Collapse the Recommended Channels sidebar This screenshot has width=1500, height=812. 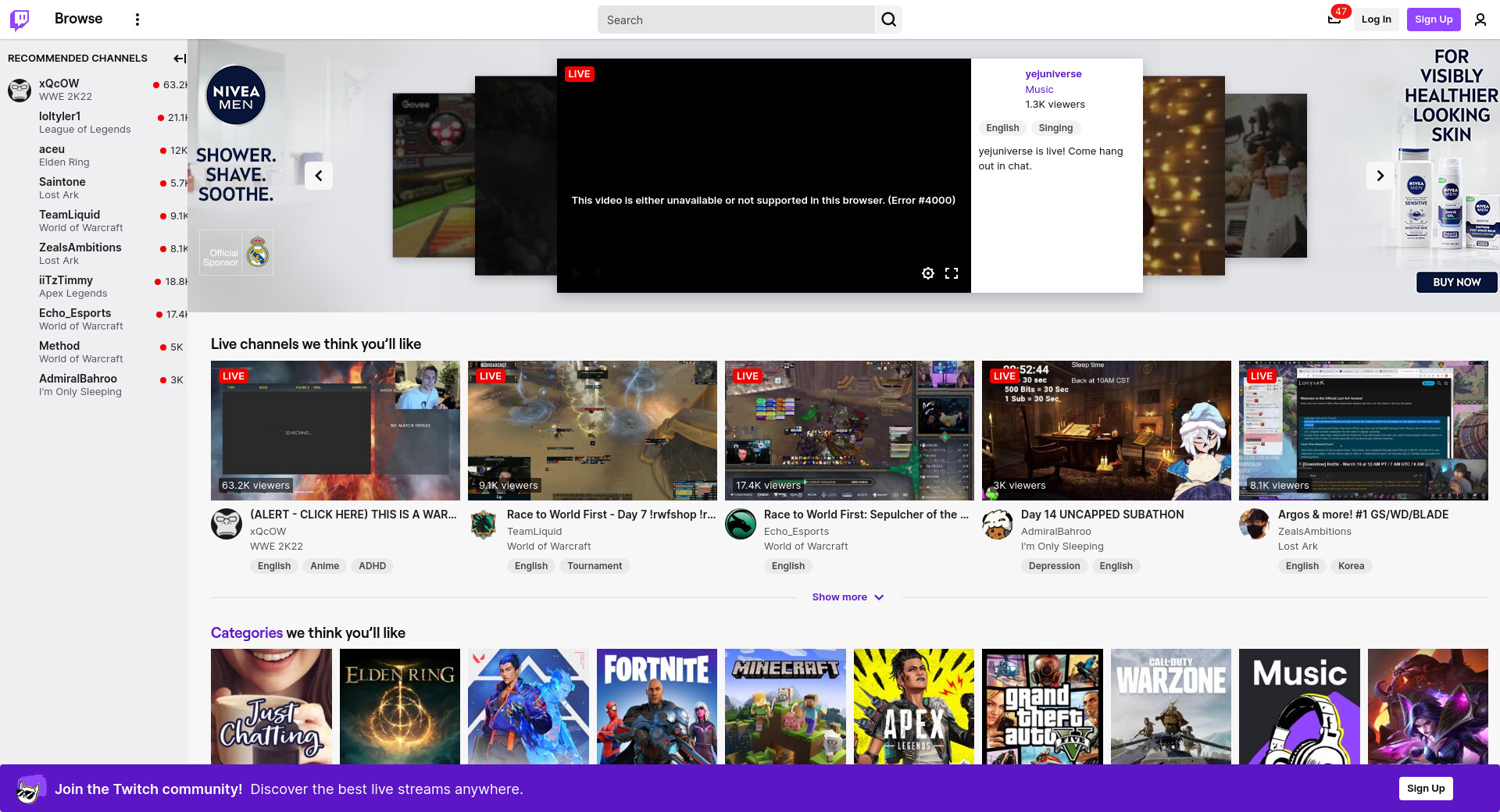click(x=179, y=59)
